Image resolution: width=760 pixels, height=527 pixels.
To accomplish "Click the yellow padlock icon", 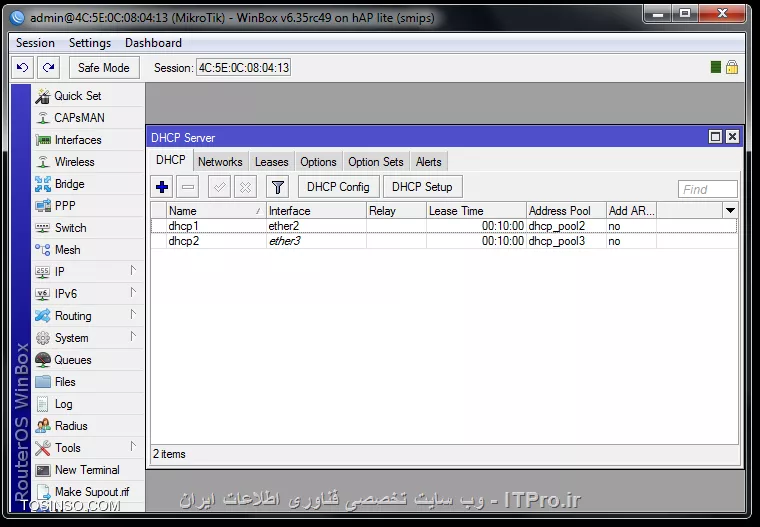I will (x=732, y=67).
